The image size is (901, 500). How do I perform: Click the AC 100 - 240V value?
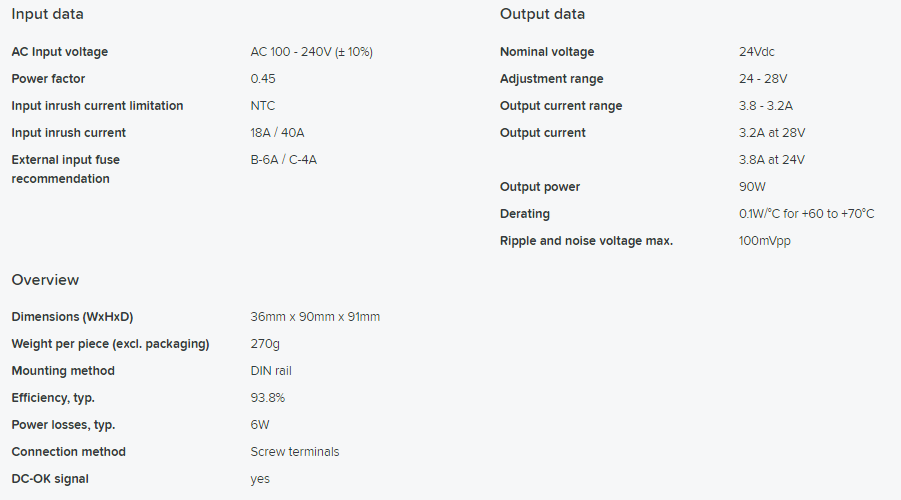[x=311, y=52]
